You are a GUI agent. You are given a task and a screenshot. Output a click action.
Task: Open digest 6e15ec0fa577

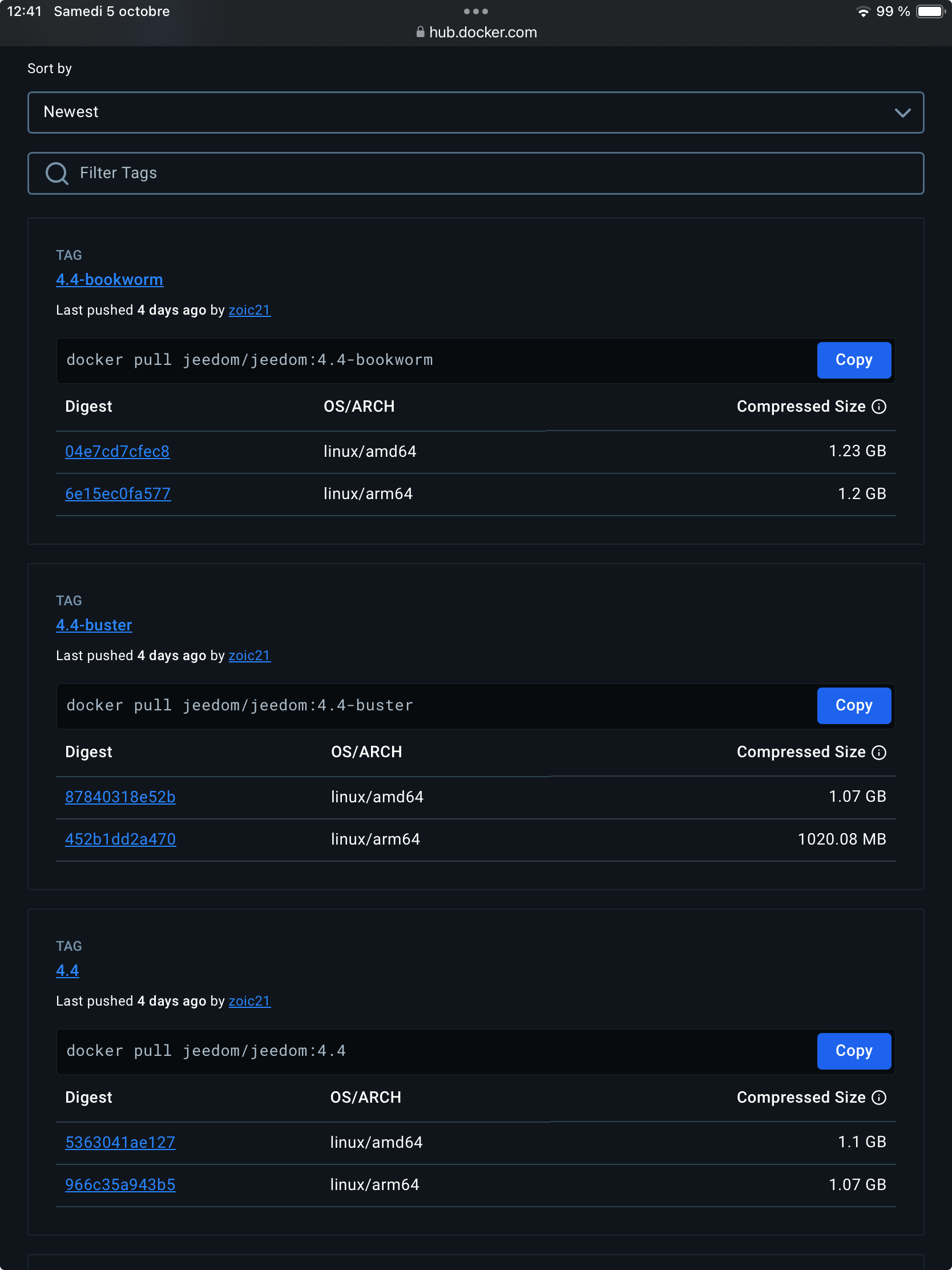118,494
